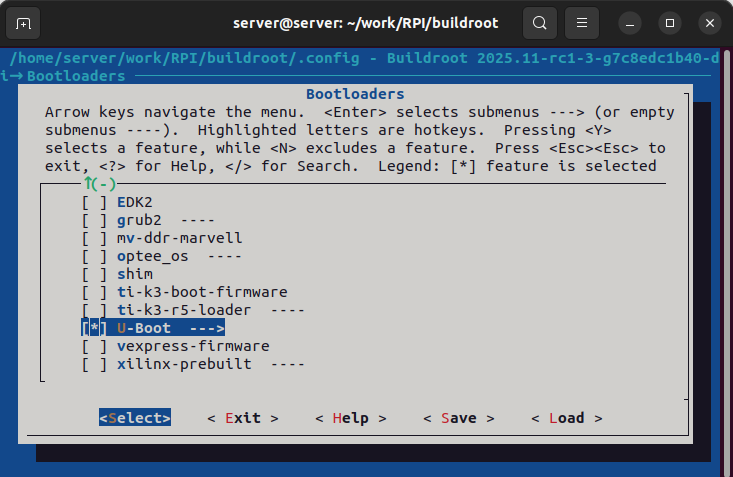733x477 pixels.
Task: Toggle the shim checkbox
Action: click(94, 274)
